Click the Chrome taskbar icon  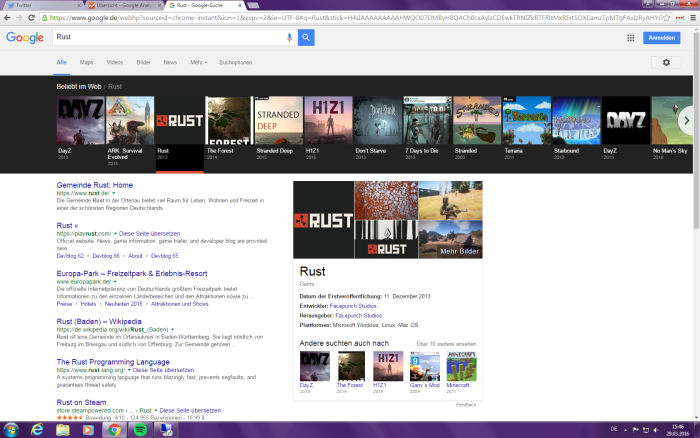(x=114, y=430)
